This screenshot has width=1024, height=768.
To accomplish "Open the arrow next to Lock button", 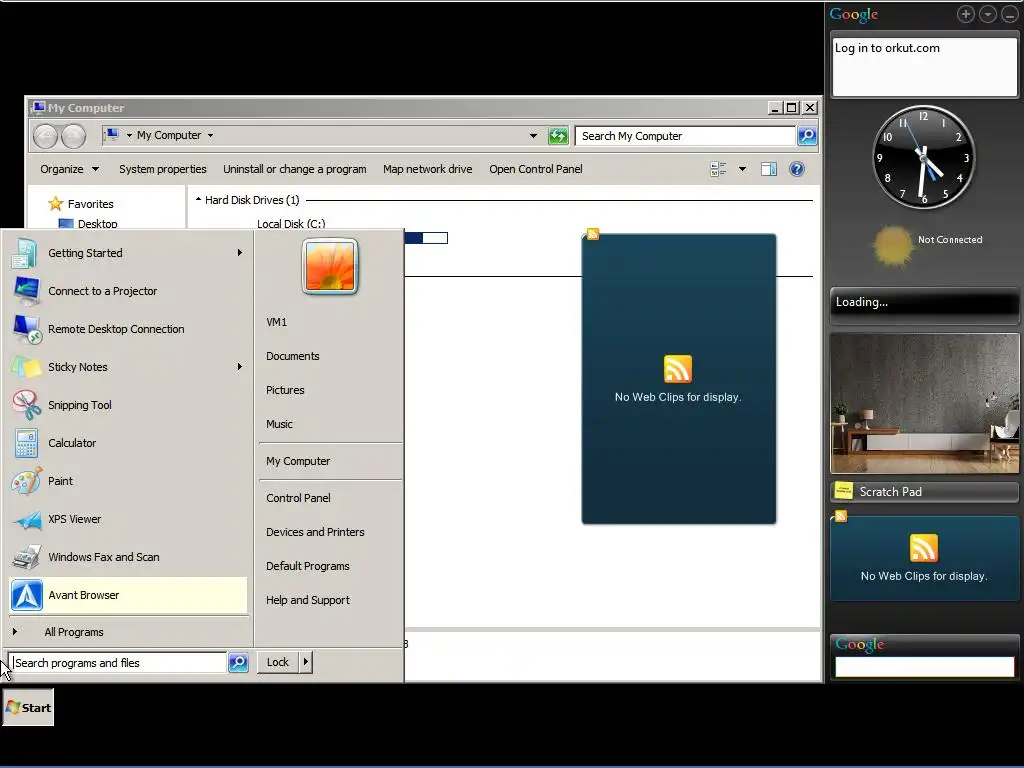I will pyautogui.click(x=305, y=662).
